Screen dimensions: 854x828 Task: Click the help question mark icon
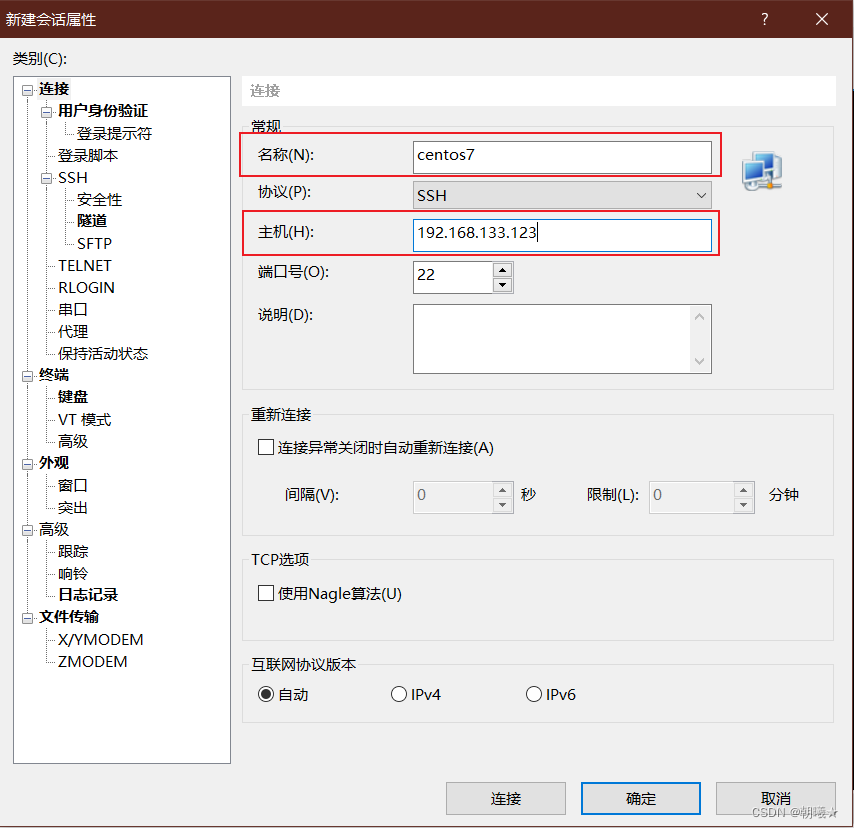(764, 19)
